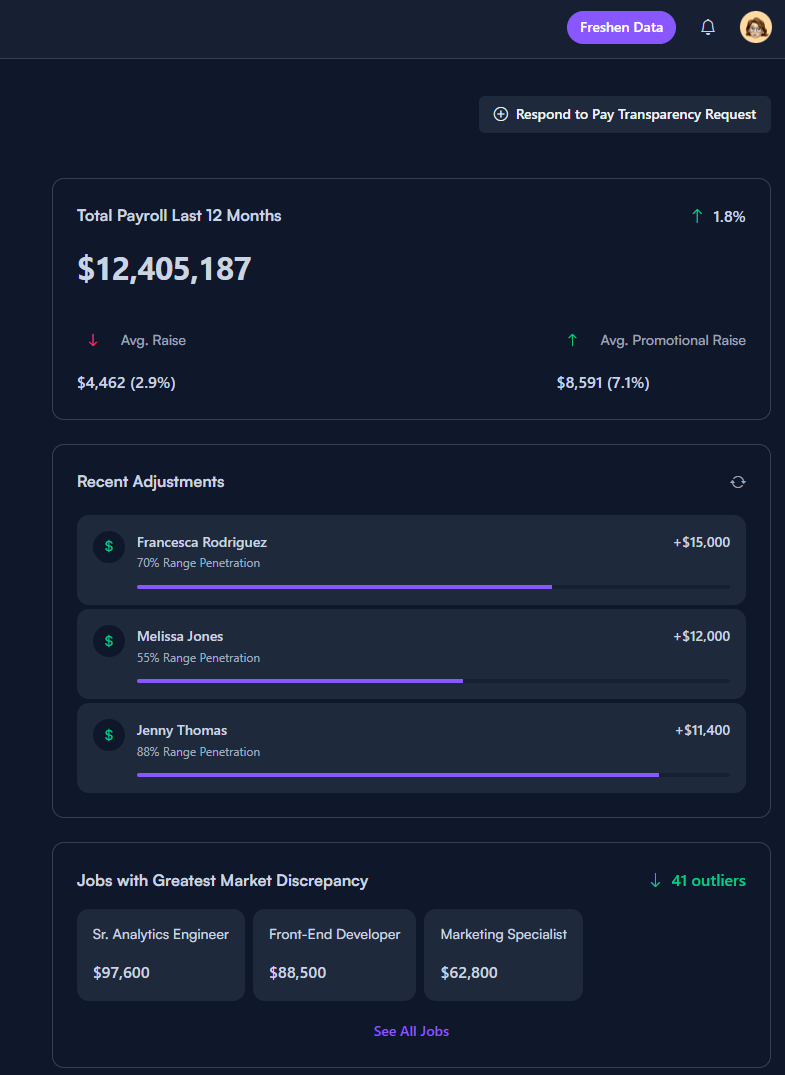Screen dimensions: 785x1075
Task: Click the refresh icon on Recent Adjustments
Action: point(737,481)
